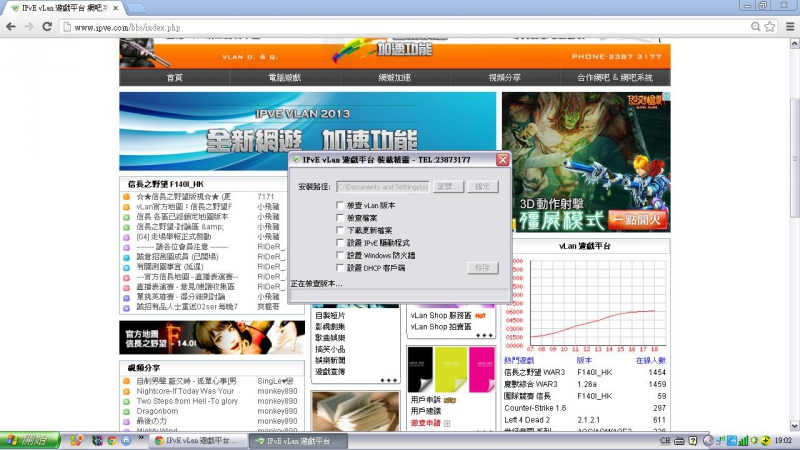Viewport: 800px width, 450px height.
Task: Click the installation path text field
Action: [x=382, y=186]
